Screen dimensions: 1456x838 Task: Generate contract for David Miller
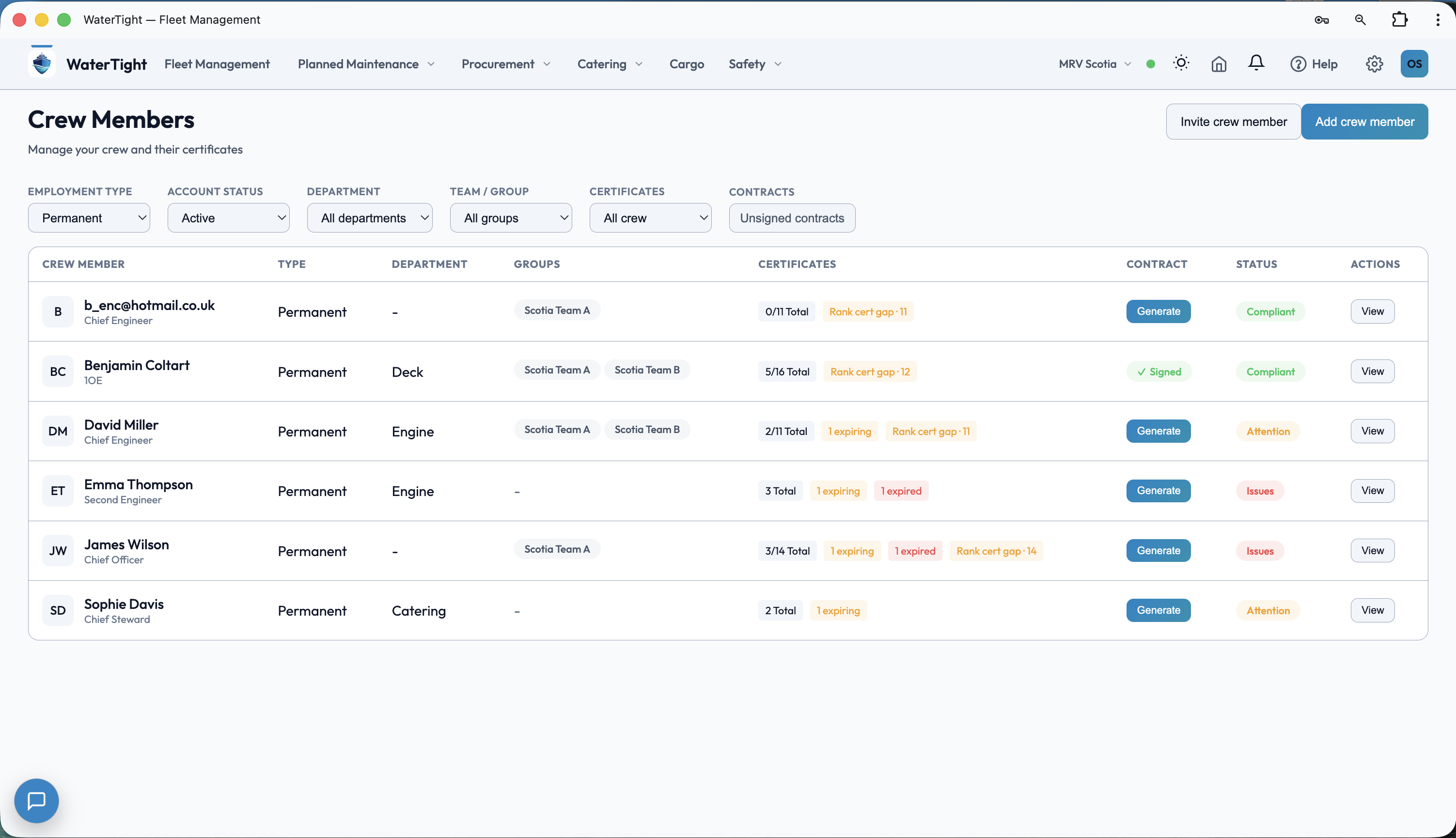(1159, 431)
